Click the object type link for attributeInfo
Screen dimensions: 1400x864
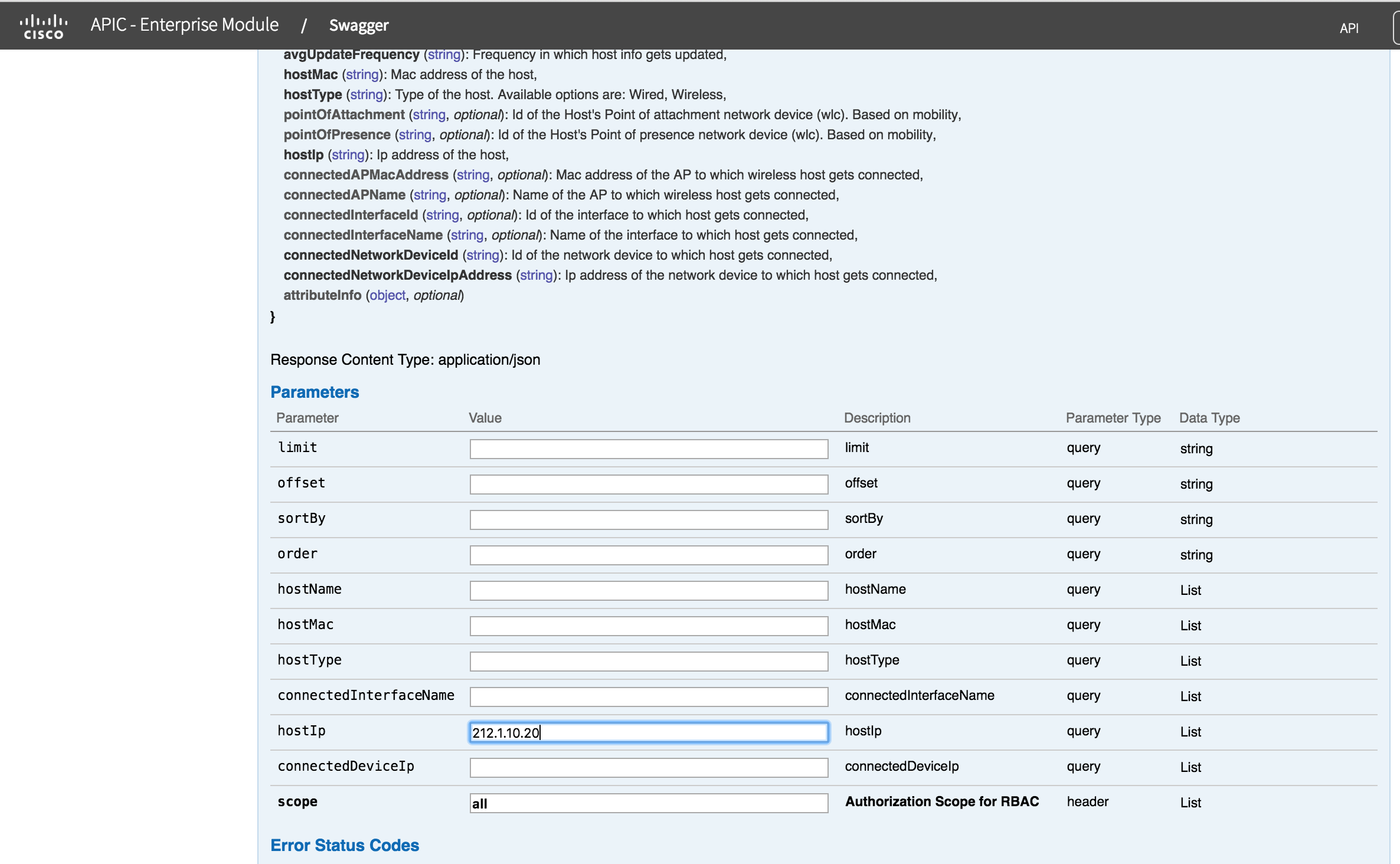point(387,295)
